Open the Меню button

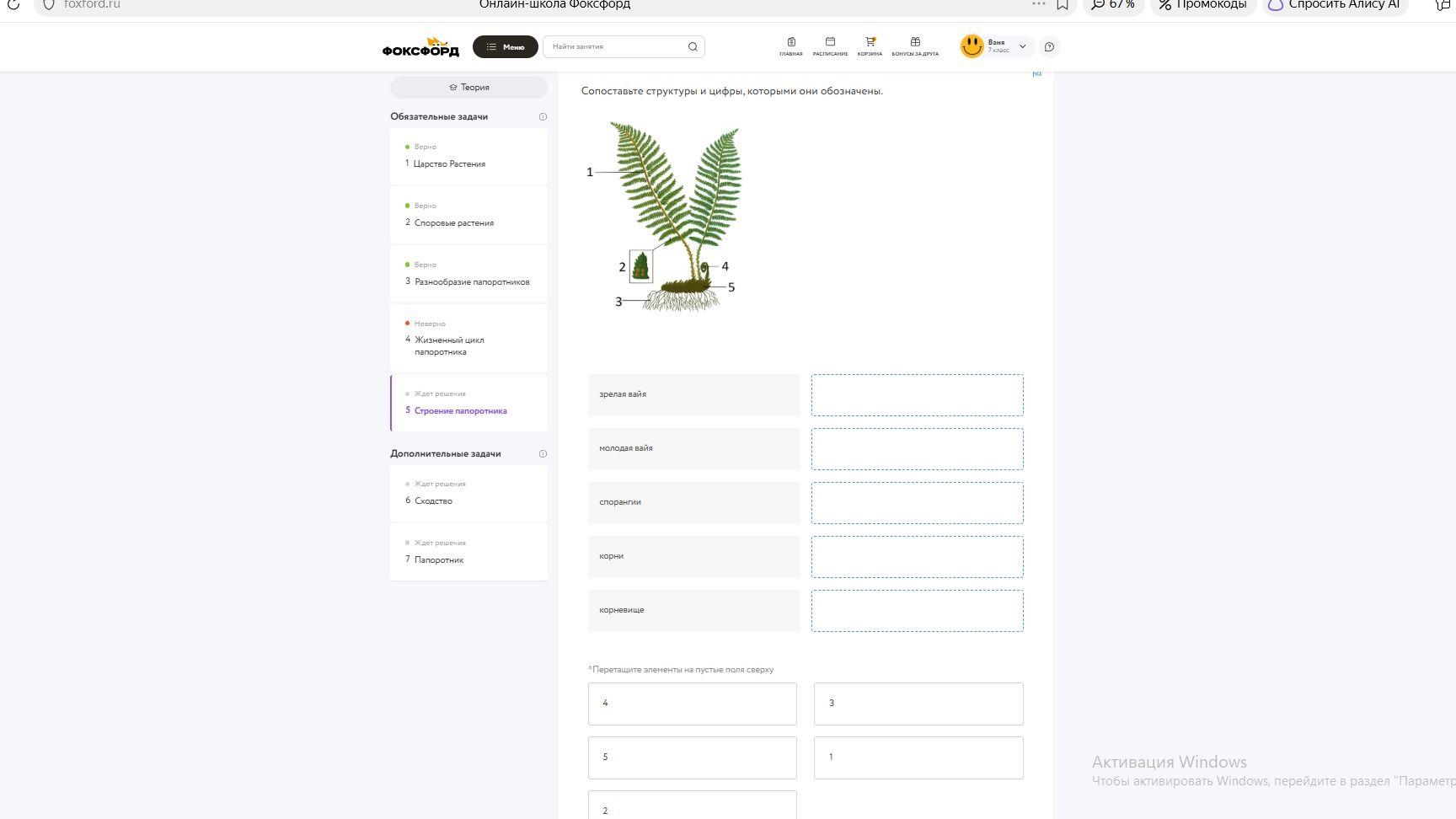pyautogui.click(x=505, y=46)
